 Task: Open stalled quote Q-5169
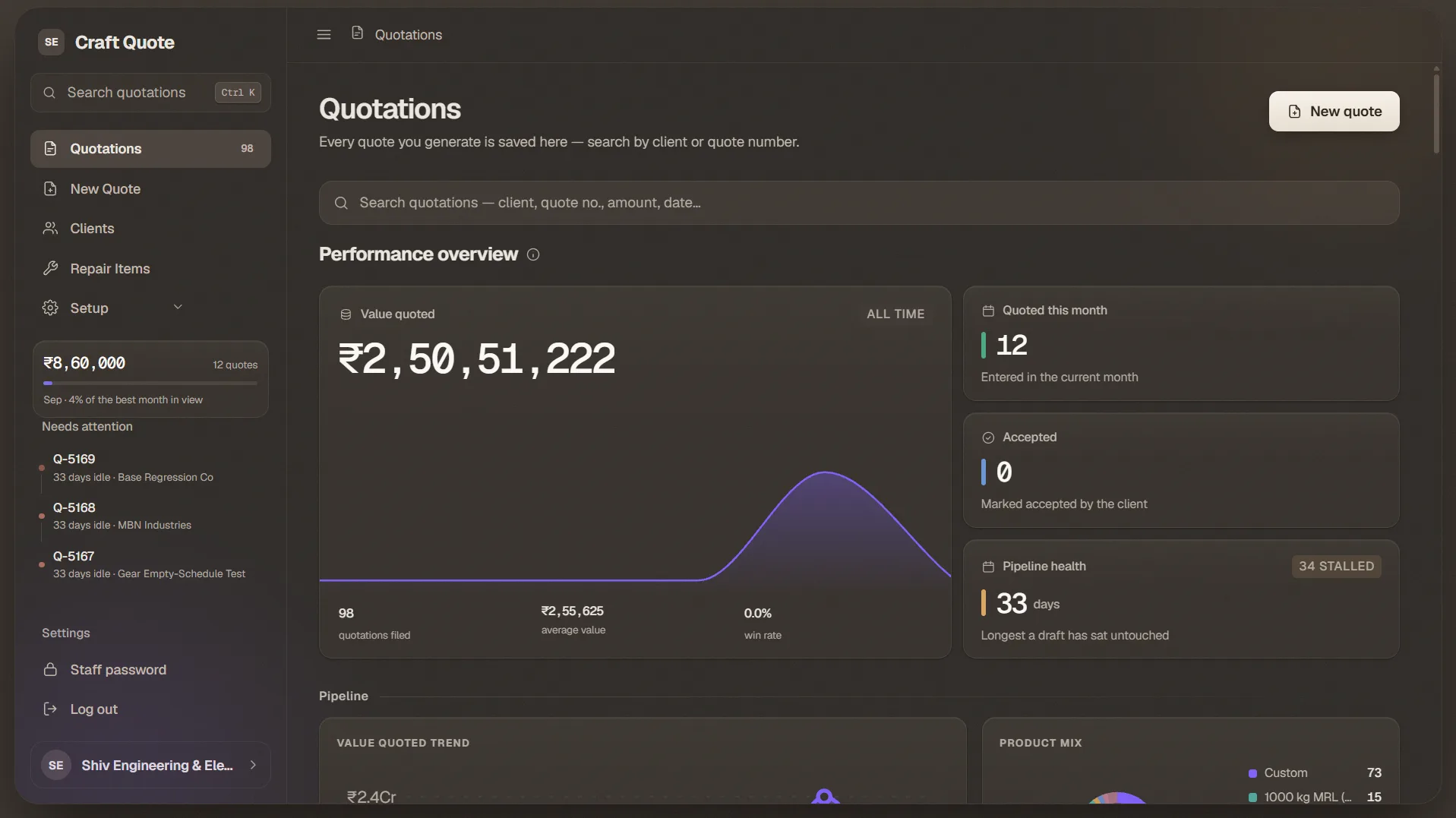(x=150, y=468)
